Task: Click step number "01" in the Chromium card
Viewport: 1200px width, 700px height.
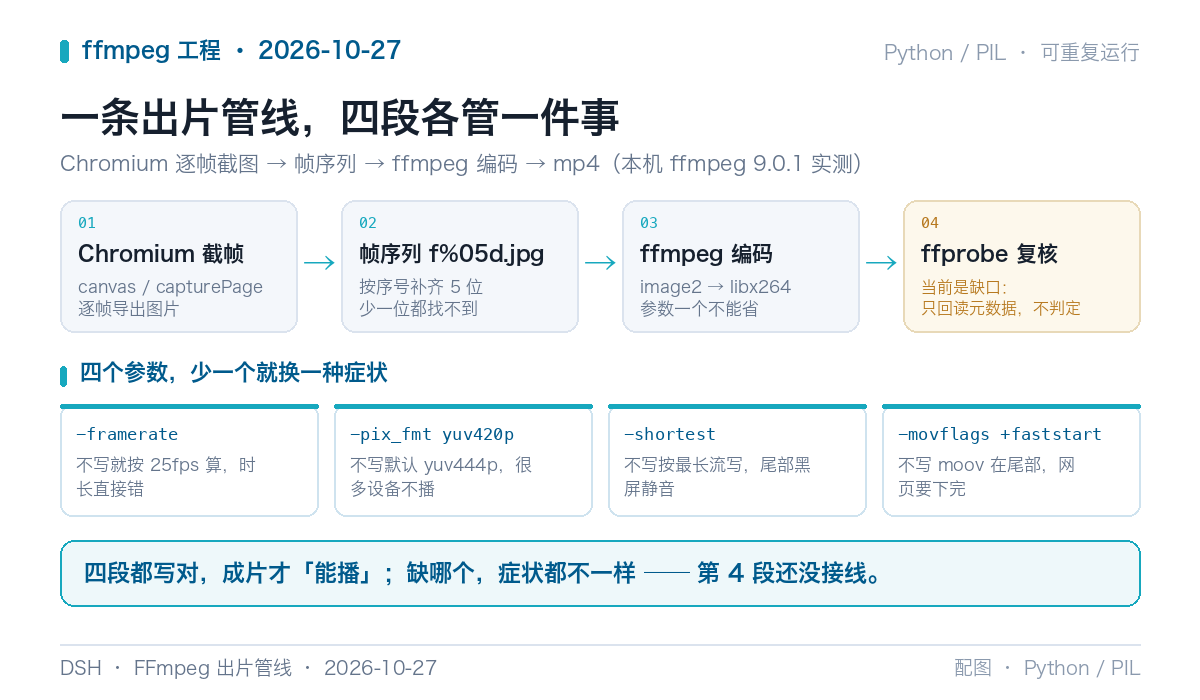Action: pos(87,223)
